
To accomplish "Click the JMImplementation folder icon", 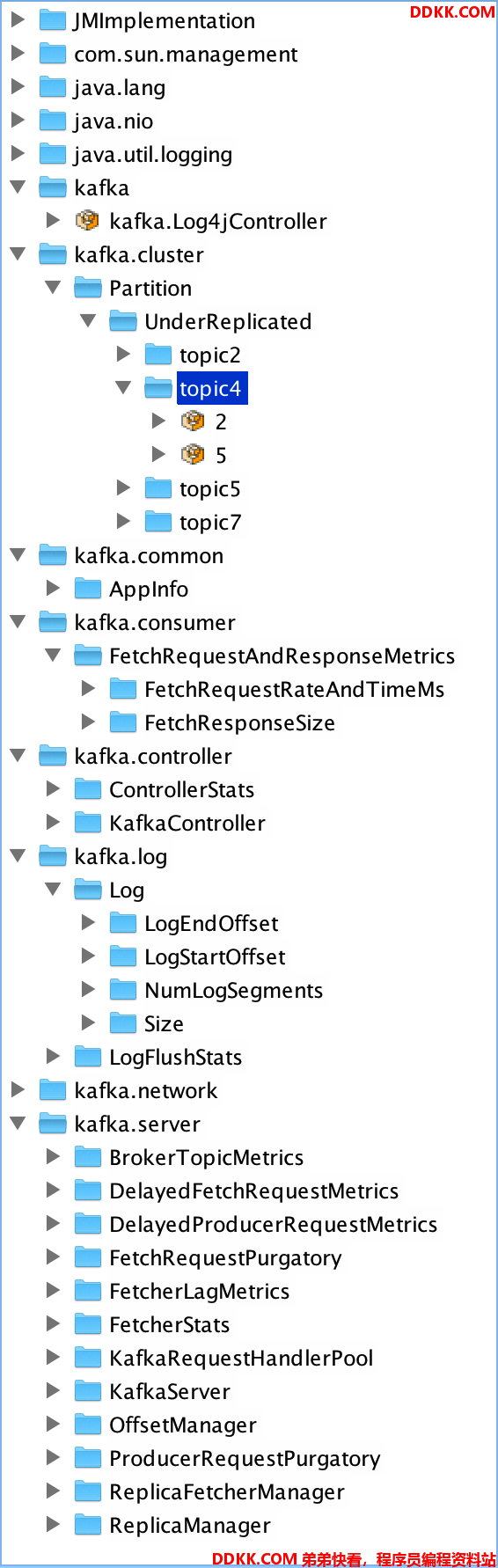I will click(53, 19).
